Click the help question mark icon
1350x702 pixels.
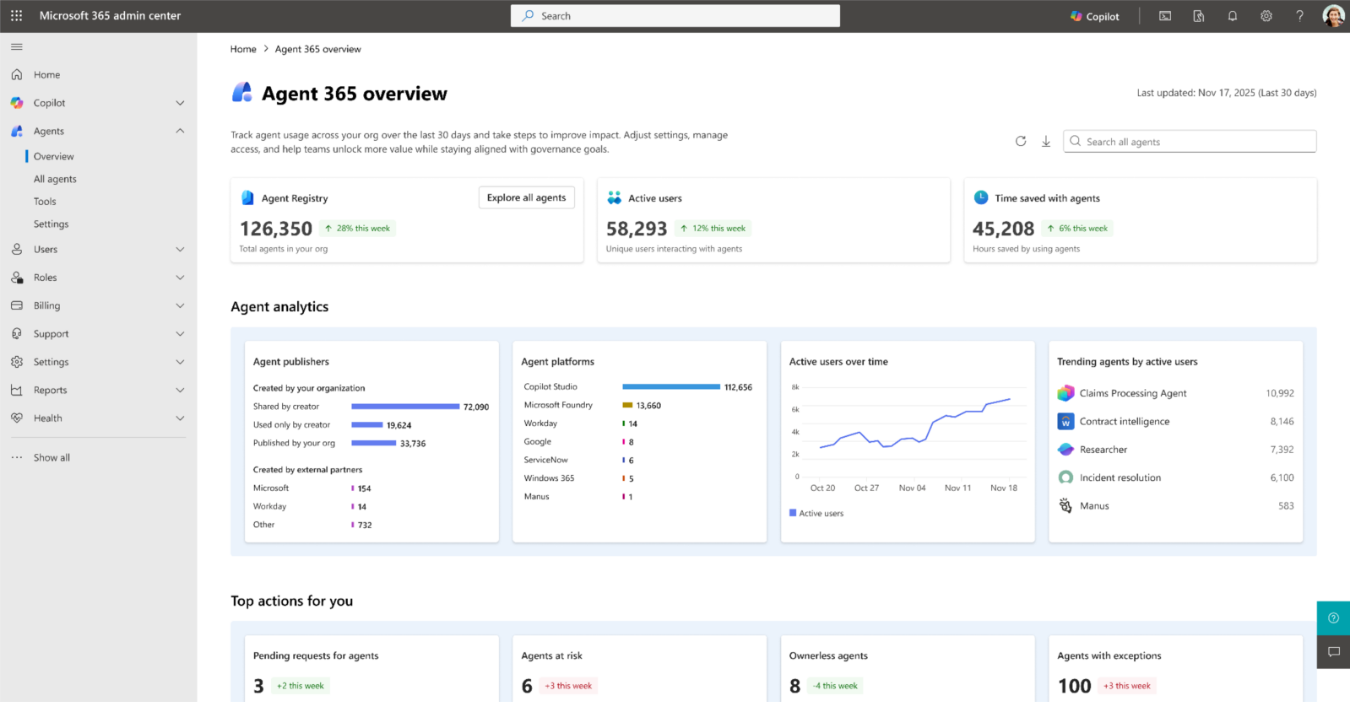(1300, 16)
